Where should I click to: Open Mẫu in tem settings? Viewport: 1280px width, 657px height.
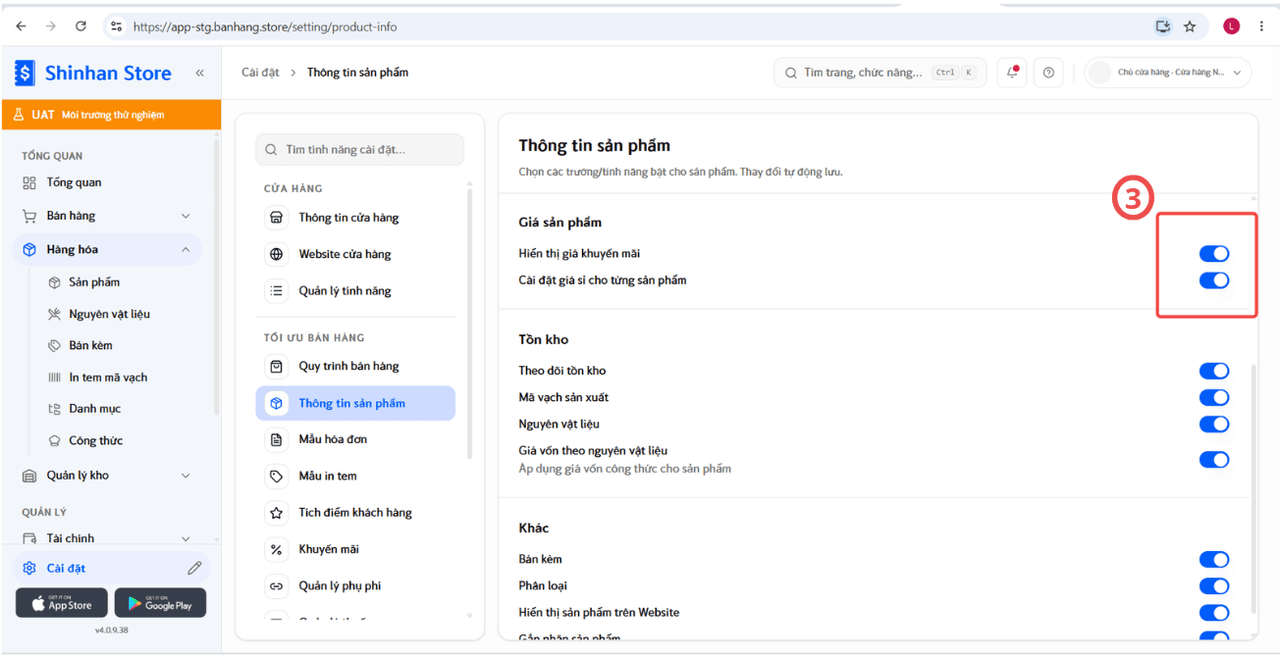point(355,476)
